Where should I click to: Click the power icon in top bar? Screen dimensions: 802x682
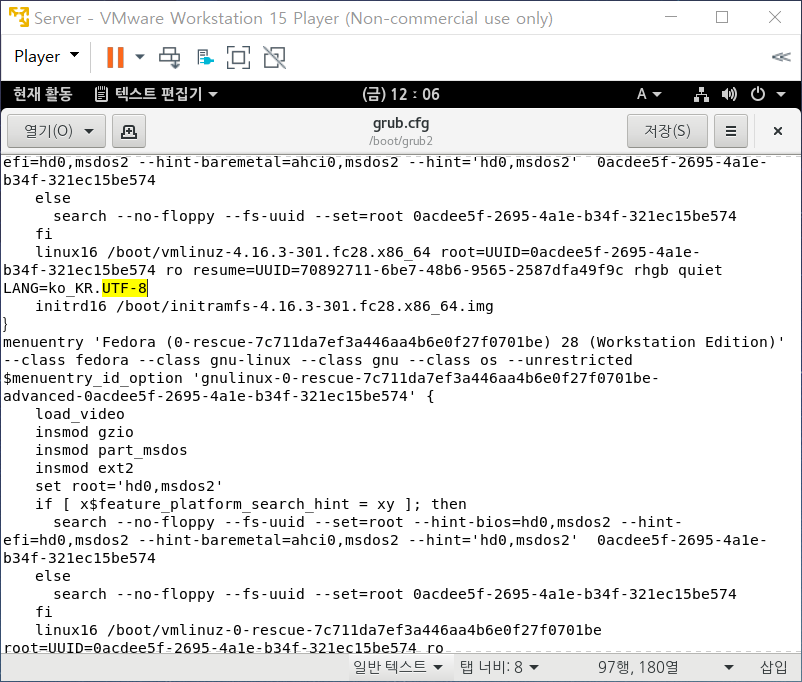click(758, 94)
